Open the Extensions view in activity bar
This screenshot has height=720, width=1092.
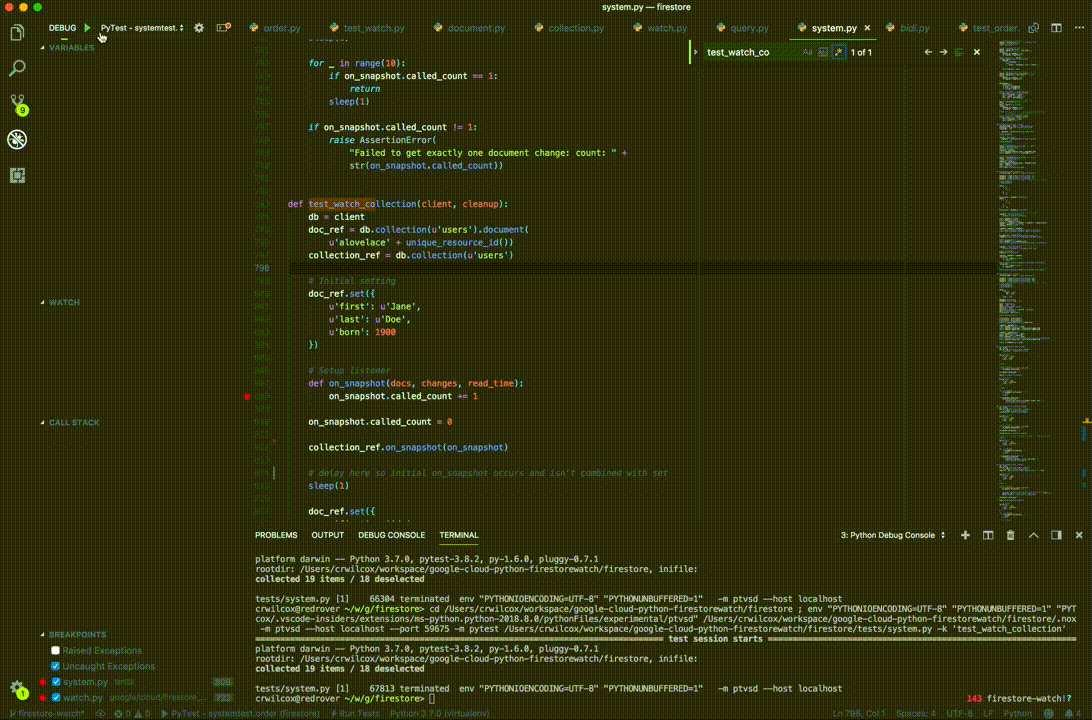click(x=17, y=175)
